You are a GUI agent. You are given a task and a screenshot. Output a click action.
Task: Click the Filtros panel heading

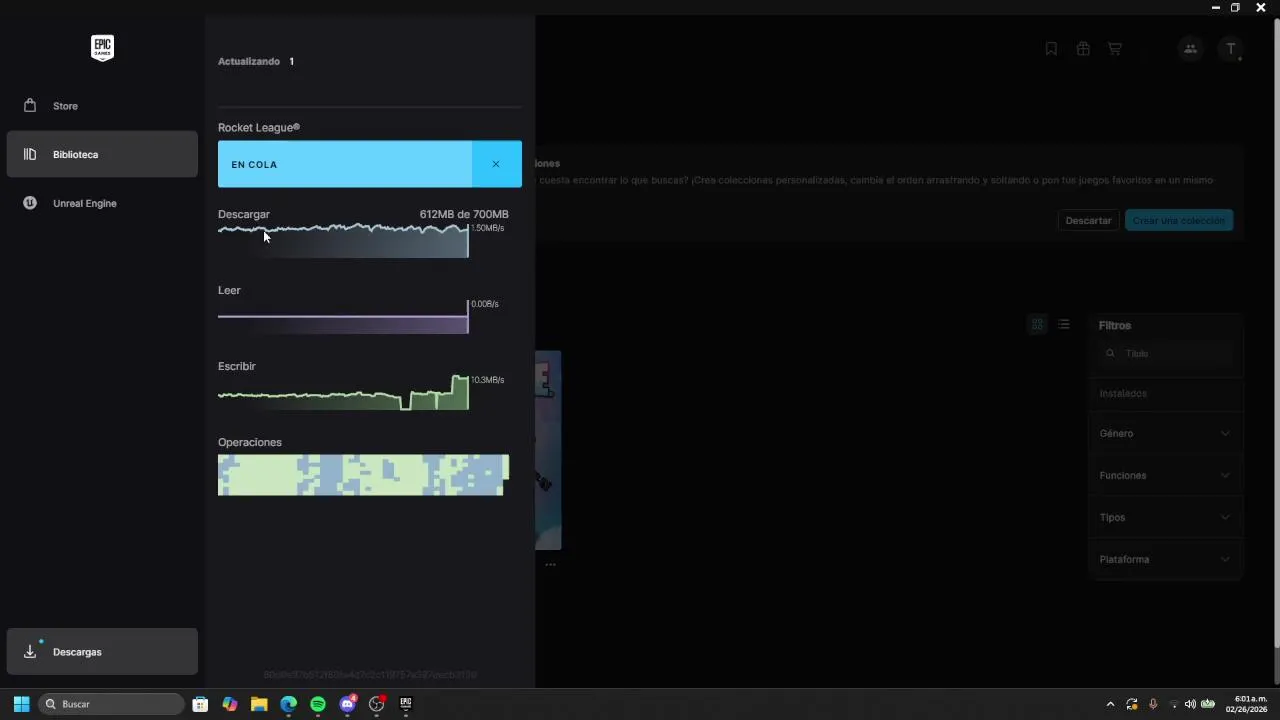point(1115,325)
